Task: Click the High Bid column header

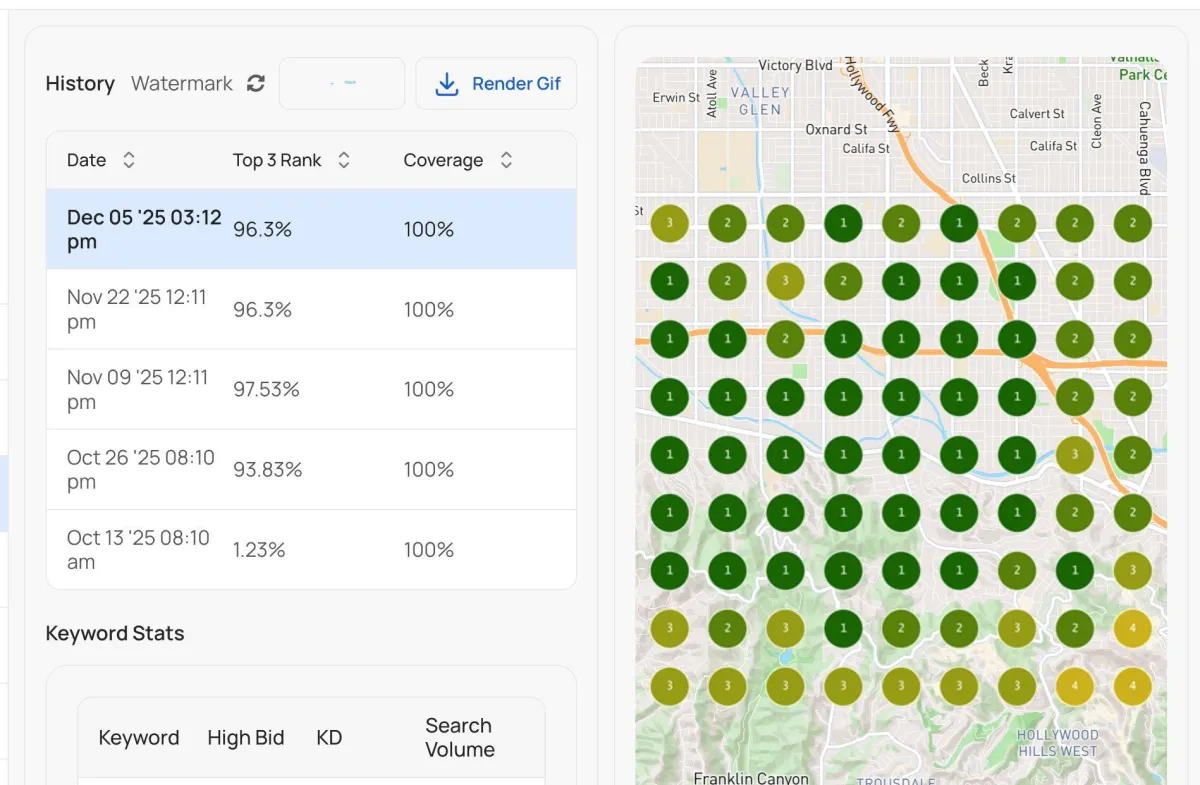Action: [246, 738]
